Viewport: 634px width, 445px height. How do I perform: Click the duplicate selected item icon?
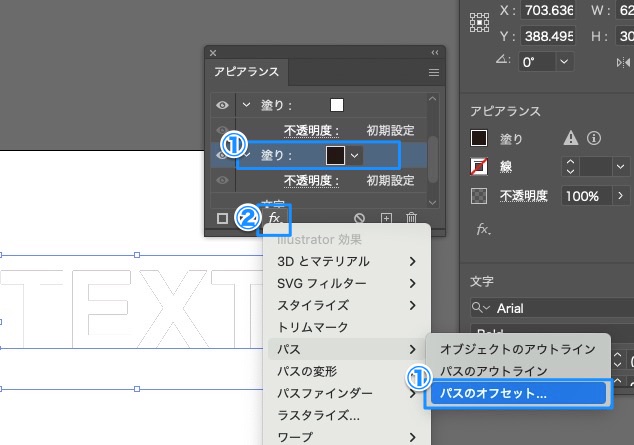(386, 218)
